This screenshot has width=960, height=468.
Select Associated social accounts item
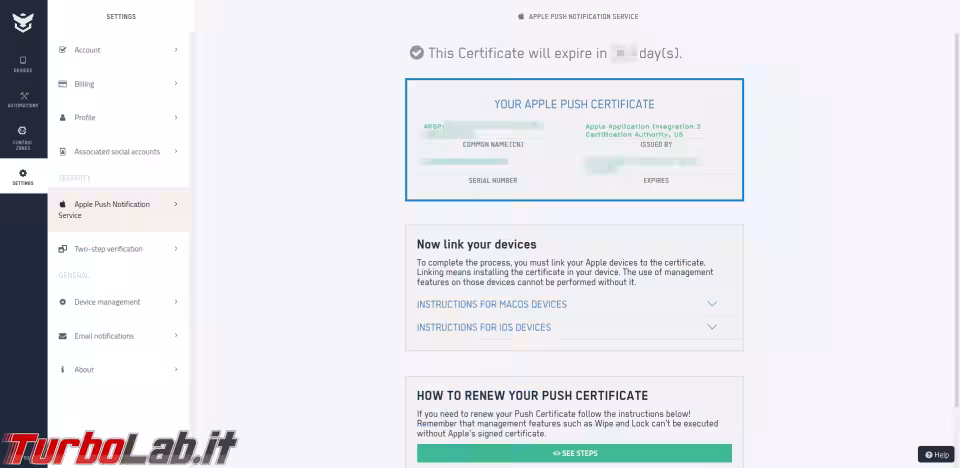tap(119, 152)
